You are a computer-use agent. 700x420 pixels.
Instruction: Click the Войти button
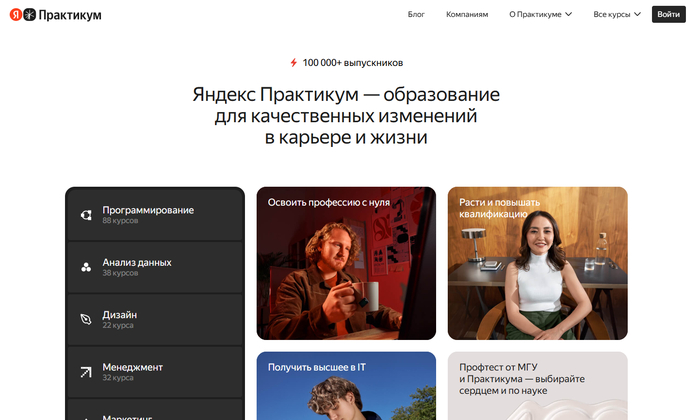pos(668,15)
